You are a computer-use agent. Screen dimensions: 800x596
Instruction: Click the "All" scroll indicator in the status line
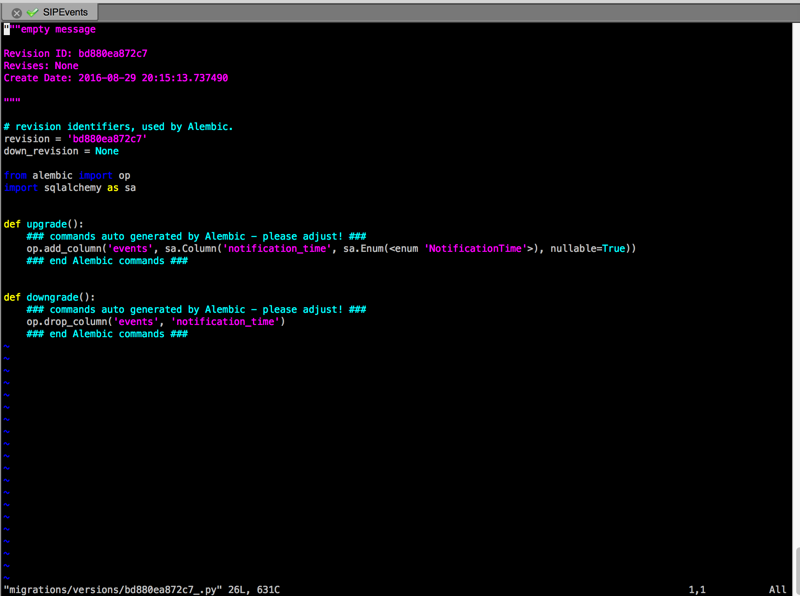778,589
